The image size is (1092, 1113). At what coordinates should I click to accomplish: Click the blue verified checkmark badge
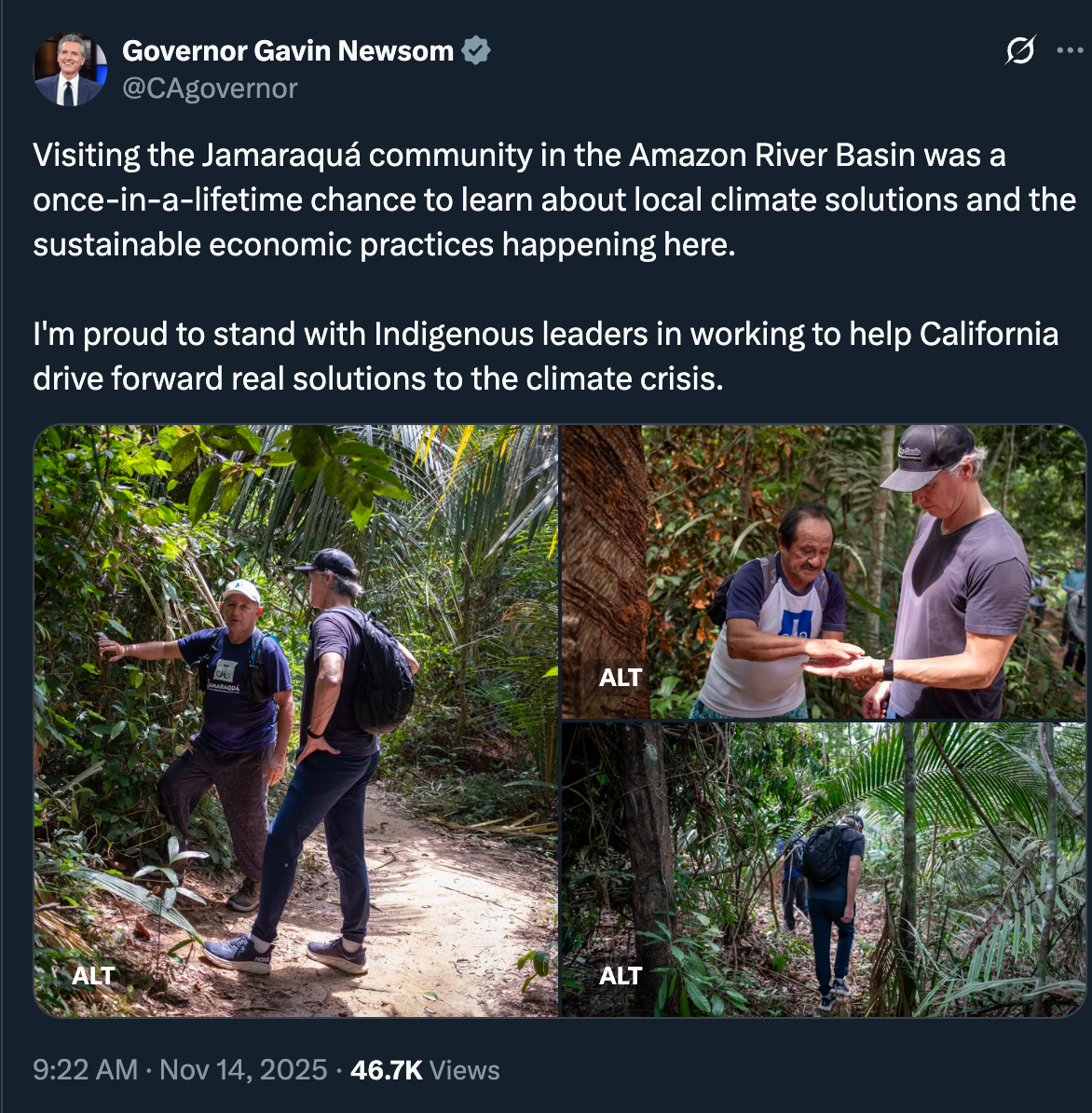point(476,50)
